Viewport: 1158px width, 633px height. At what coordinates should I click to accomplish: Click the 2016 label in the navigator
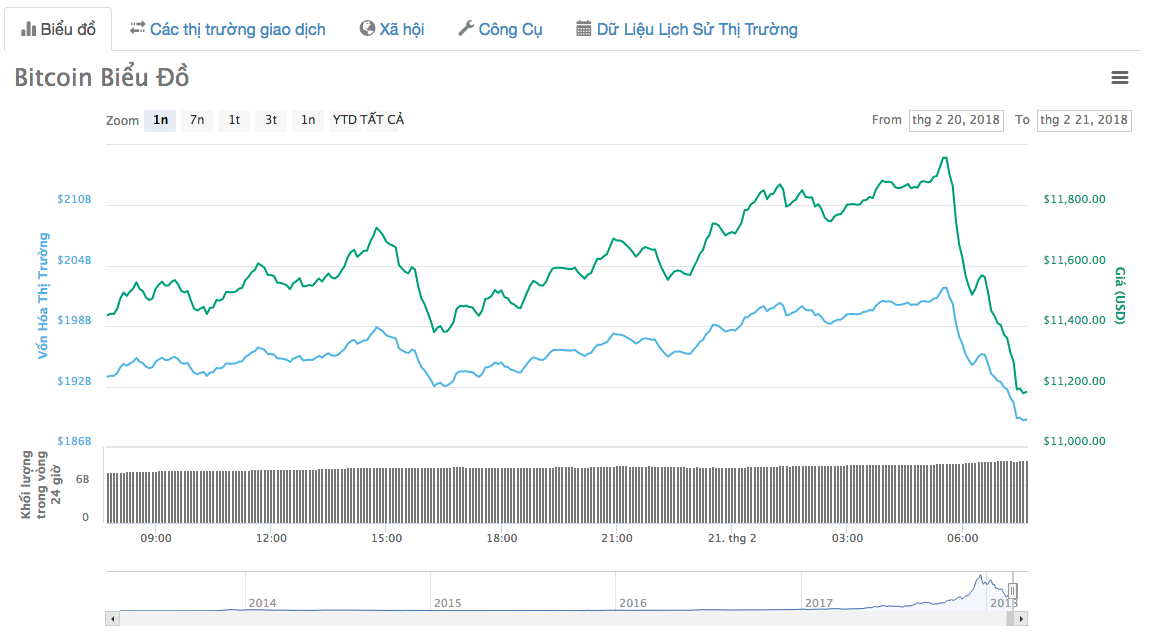[x=633, y=603]
